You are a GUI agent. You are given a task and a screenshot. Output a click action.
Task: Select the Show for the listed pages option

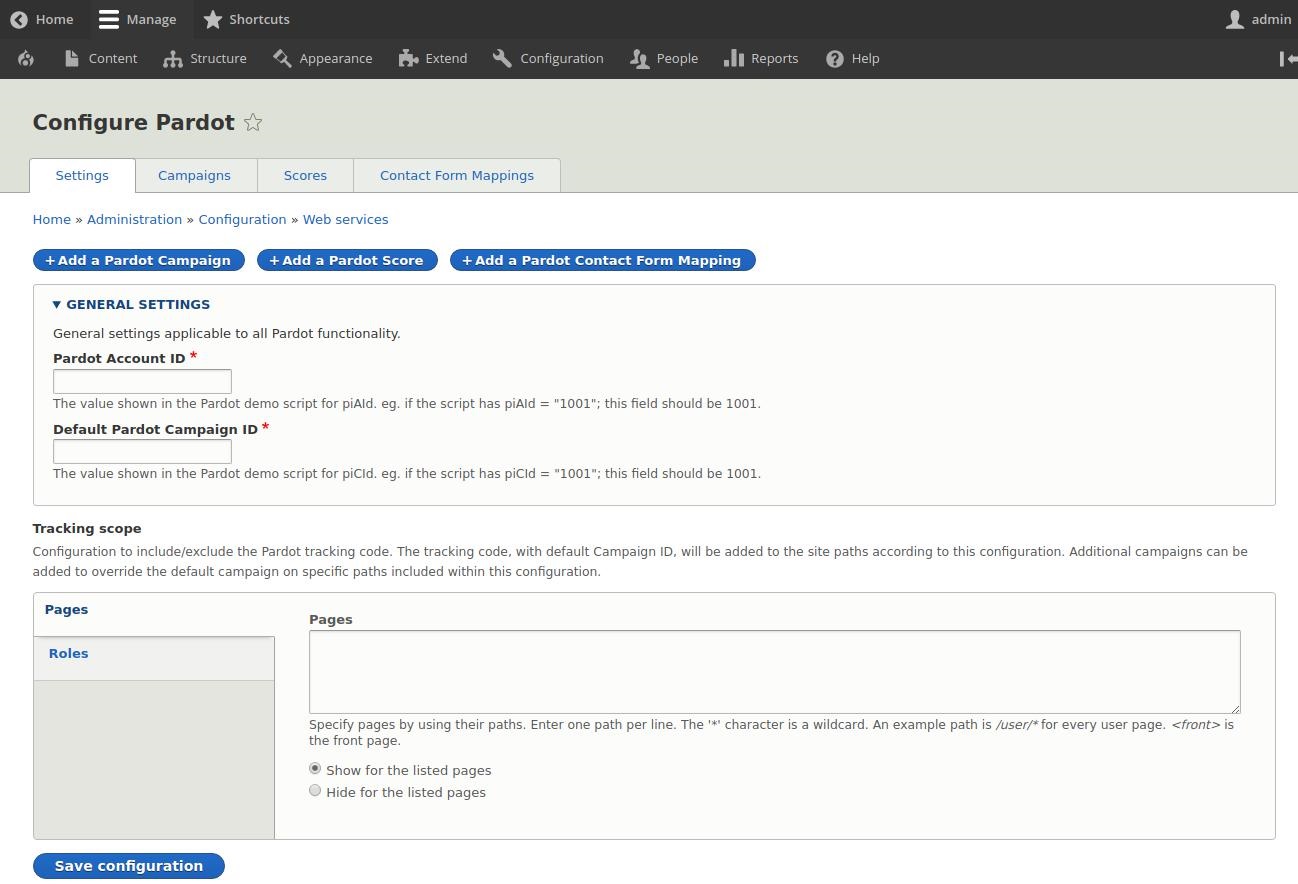tap(315, 768)
